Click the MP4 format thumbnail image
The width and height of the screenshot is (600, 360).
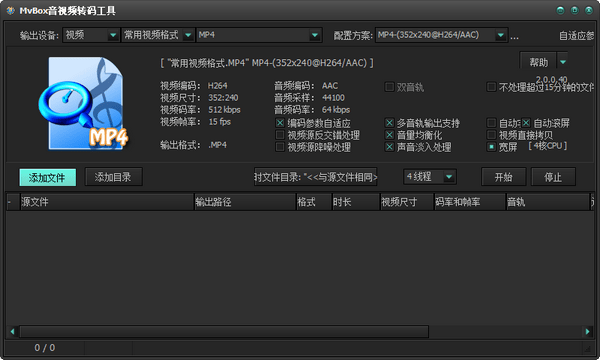[x=84, y=103]
